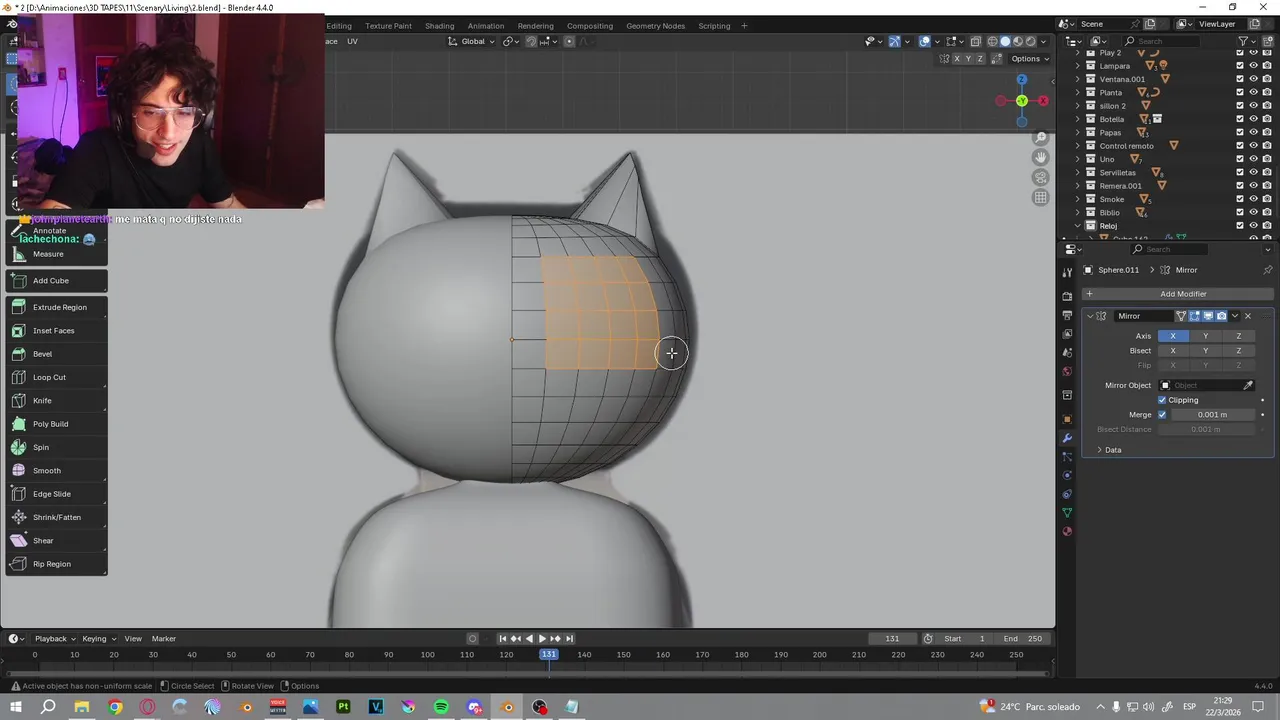This screenshot has height=720, width=1280.
Task: Click the zoom view magnifier gizmo
Action: point(1041,137)
